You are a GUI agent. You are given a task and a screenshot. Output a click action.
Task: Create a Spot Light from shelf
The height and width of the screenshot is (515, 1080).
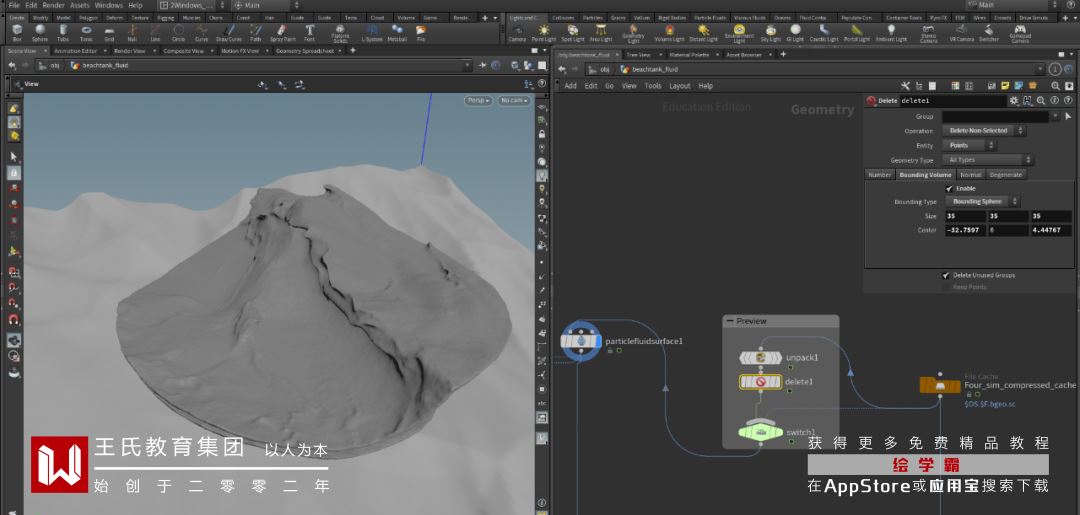573,31
